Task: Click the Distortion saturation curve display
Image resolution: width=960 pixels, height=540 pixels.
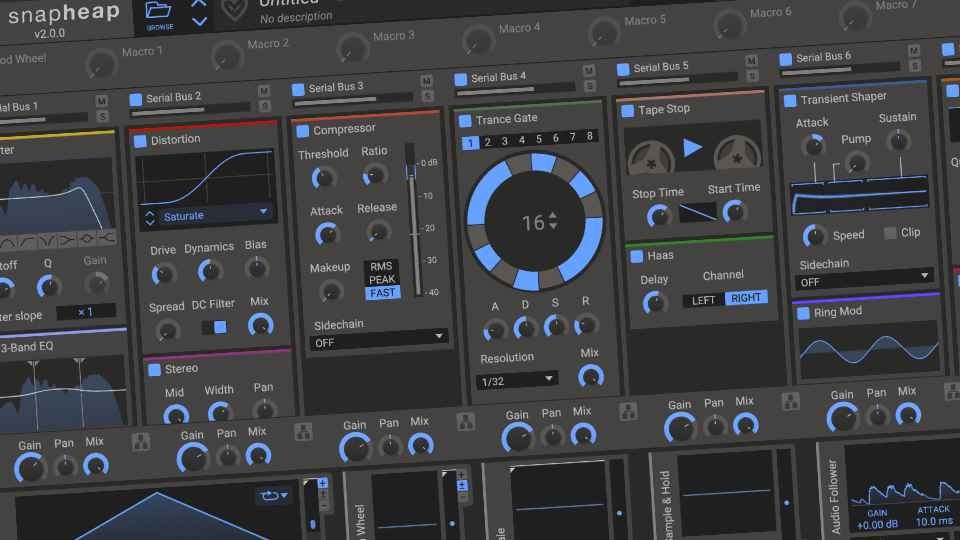Action: tap(205, 178)
